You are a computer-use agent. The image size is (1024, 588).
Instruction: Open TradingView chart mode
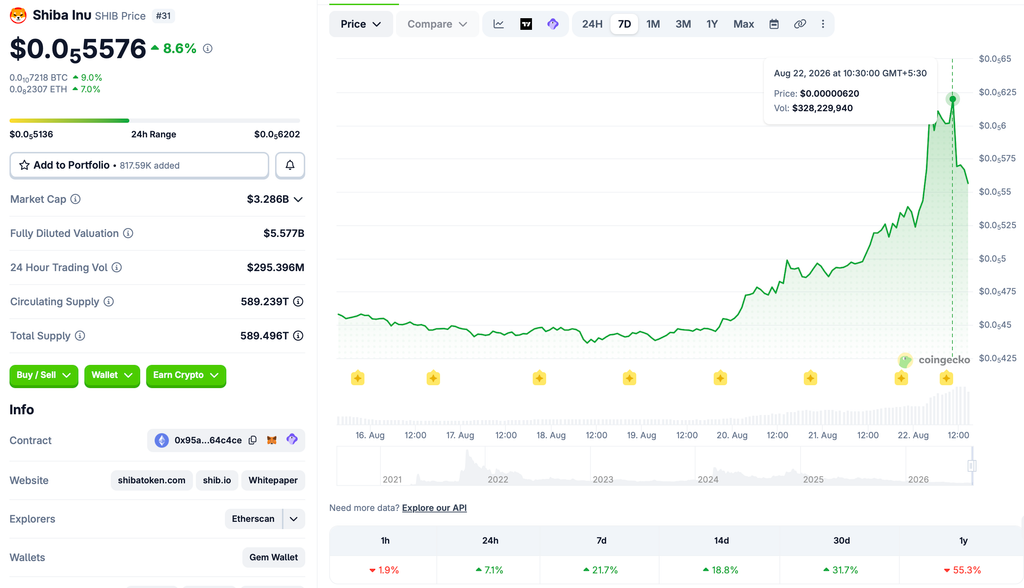click(x=526, y=24)
